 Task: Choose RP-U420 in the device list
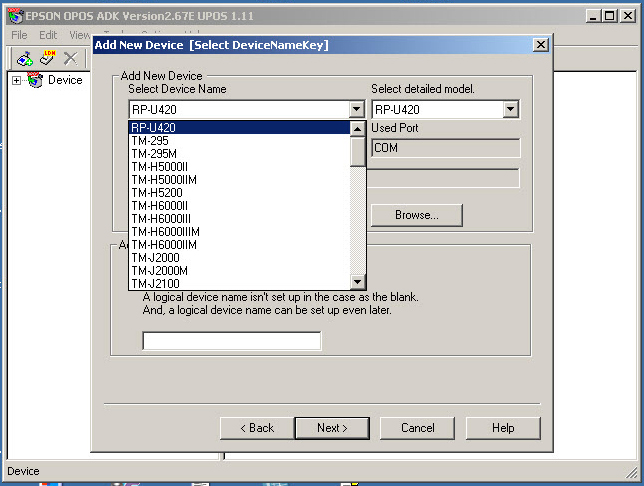[239, 127]
